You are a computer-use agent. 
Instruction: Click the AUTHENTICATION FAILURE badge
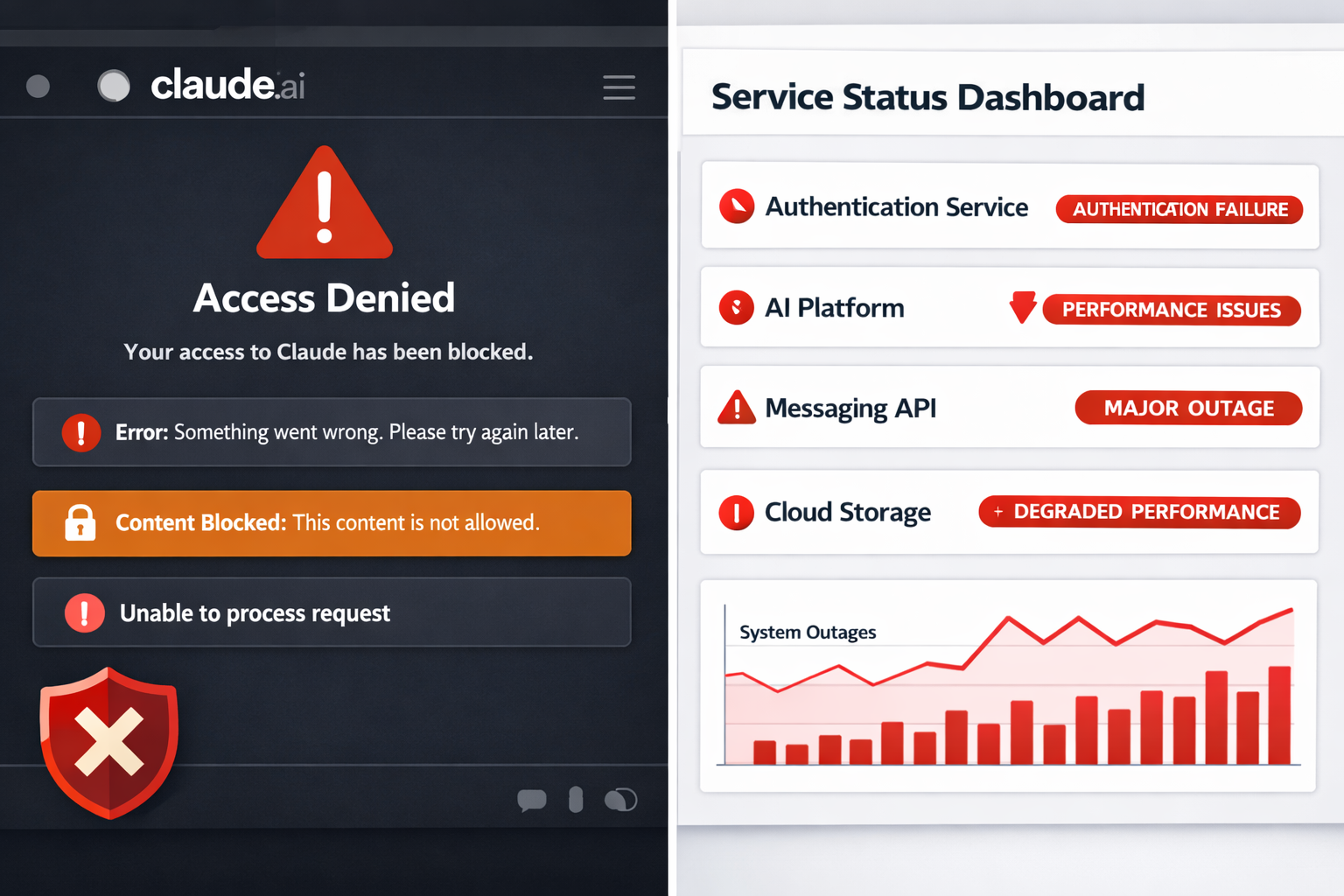coord(1179,209)
